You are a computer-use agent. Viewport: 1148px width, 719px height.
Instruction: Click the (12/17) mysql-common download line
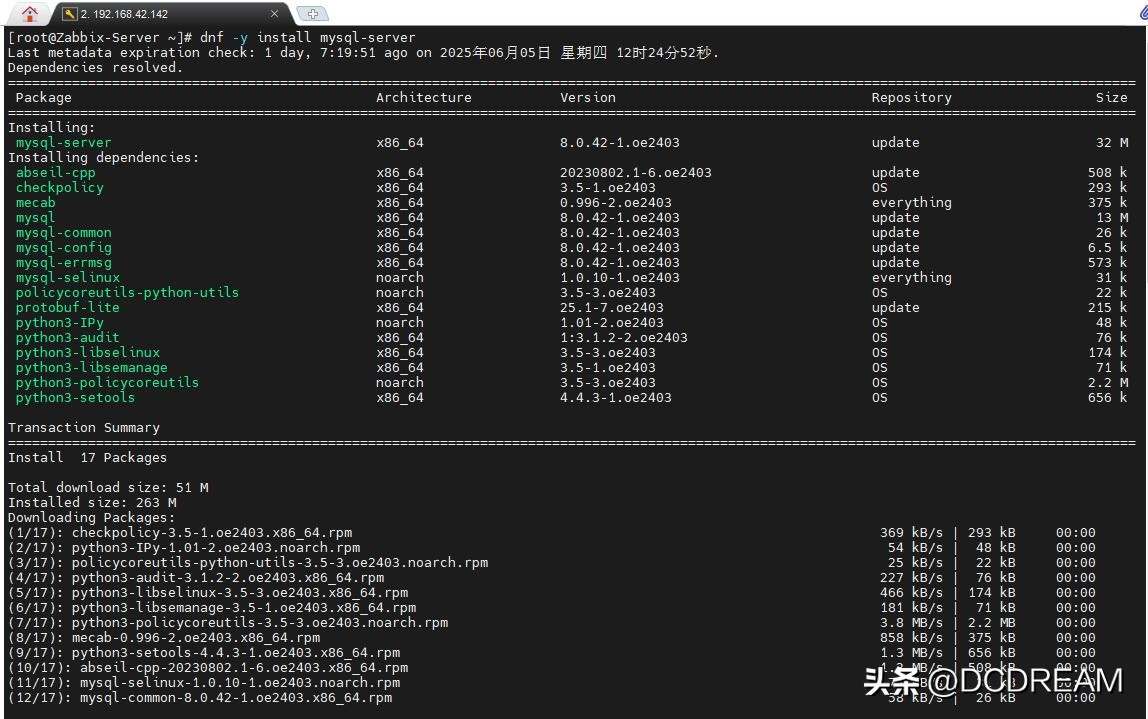(200, 697)
